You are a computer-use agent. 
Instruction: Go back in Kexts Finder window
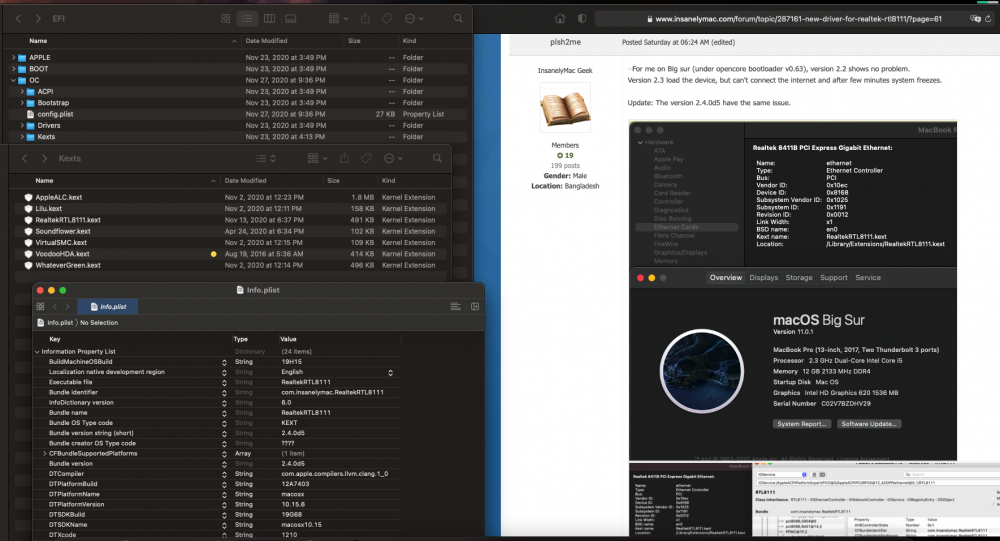24,158
